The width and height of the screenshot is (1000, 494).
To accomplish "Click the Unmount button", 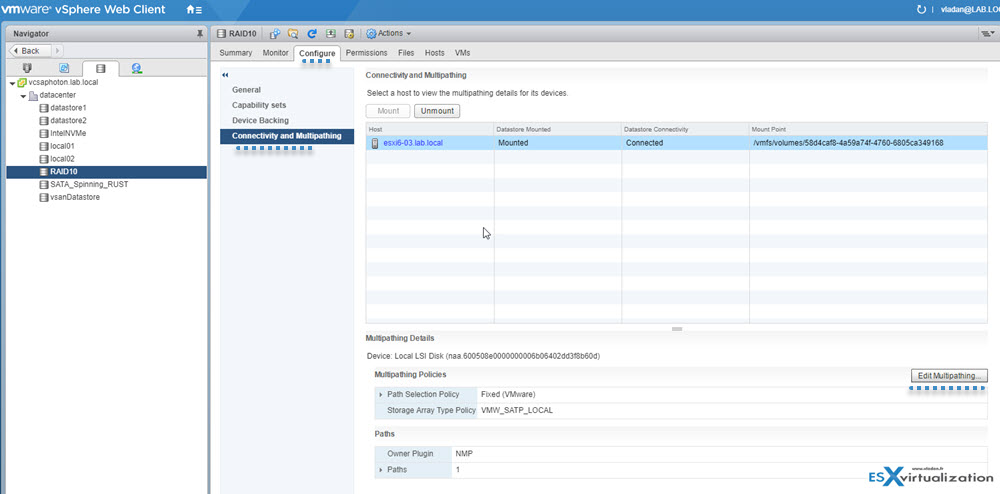I will coord(438,111).
